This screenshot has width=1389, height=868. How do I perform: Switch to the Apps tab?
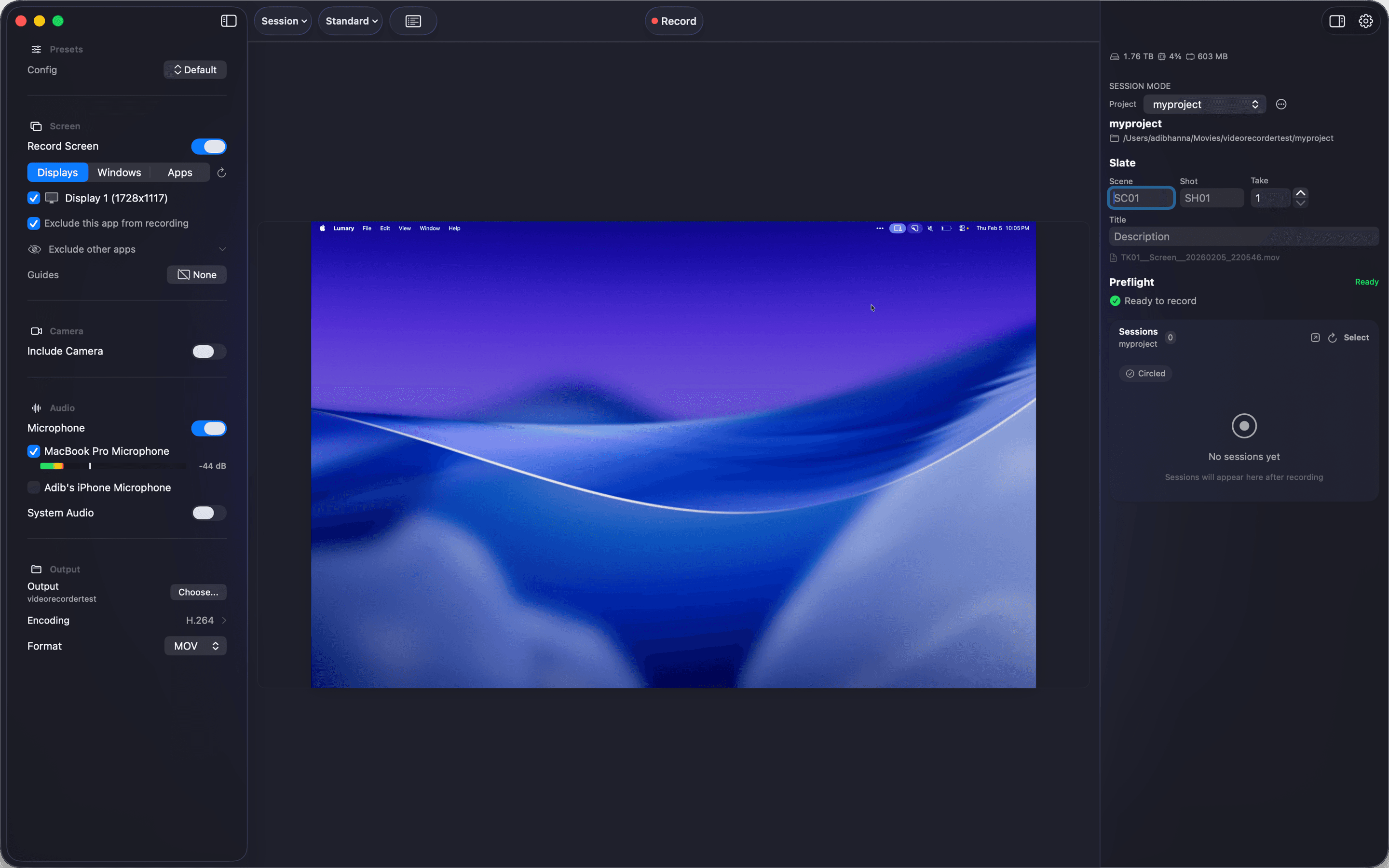click(179, 173)
